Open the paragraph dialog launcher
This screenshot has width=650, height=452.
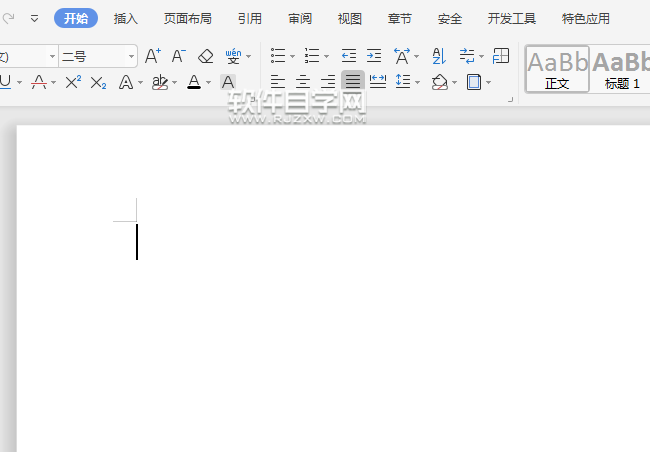[x=510, y=100]
